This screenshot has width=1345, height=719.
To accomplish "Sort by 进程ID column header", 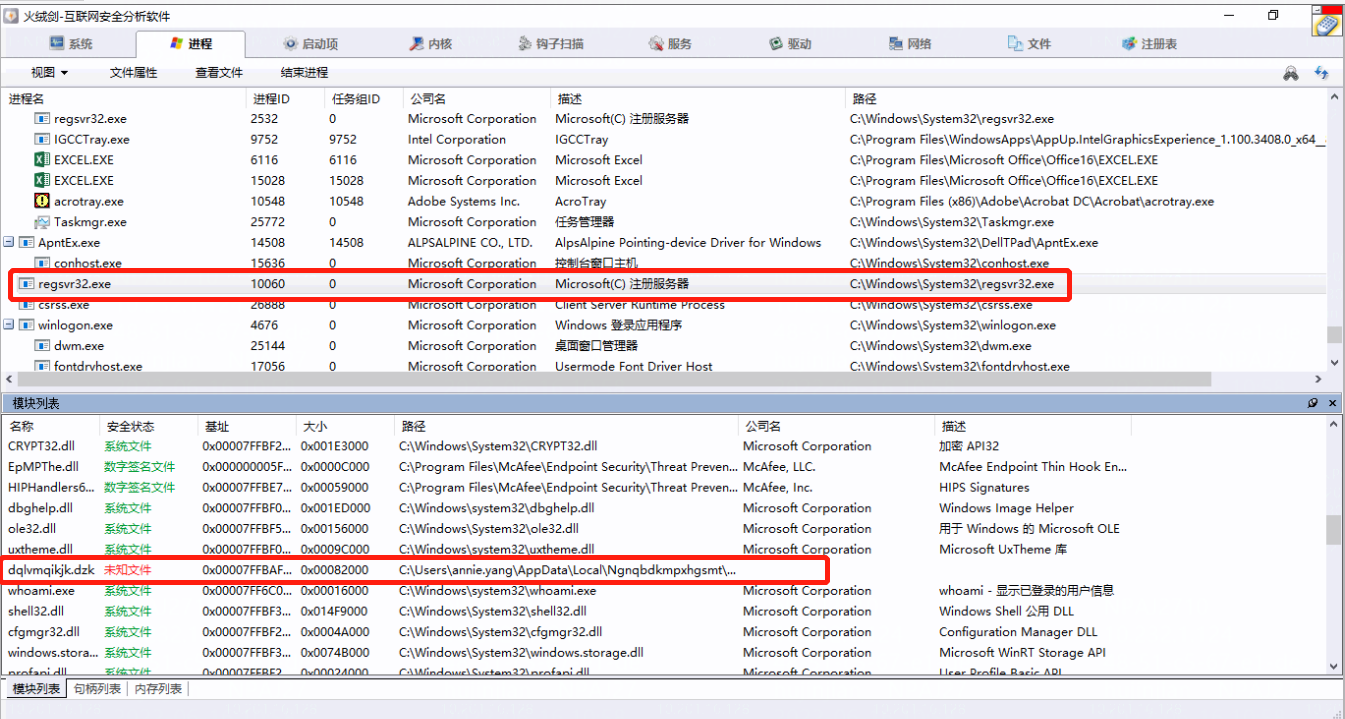I will pyautogui.click(x=286, y=99).
